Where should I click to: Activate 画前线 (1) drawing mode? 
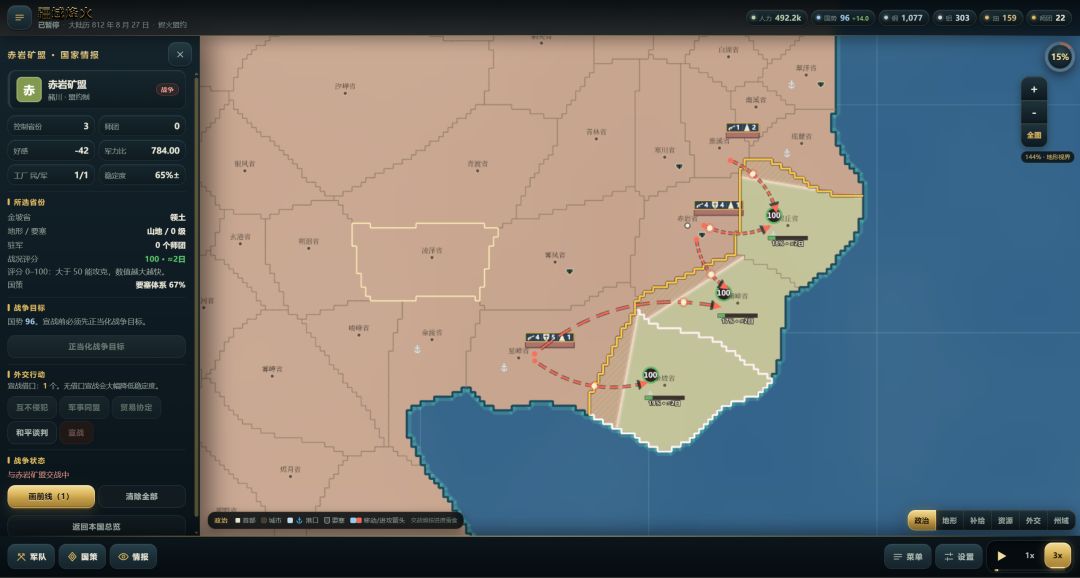[51, 496]
